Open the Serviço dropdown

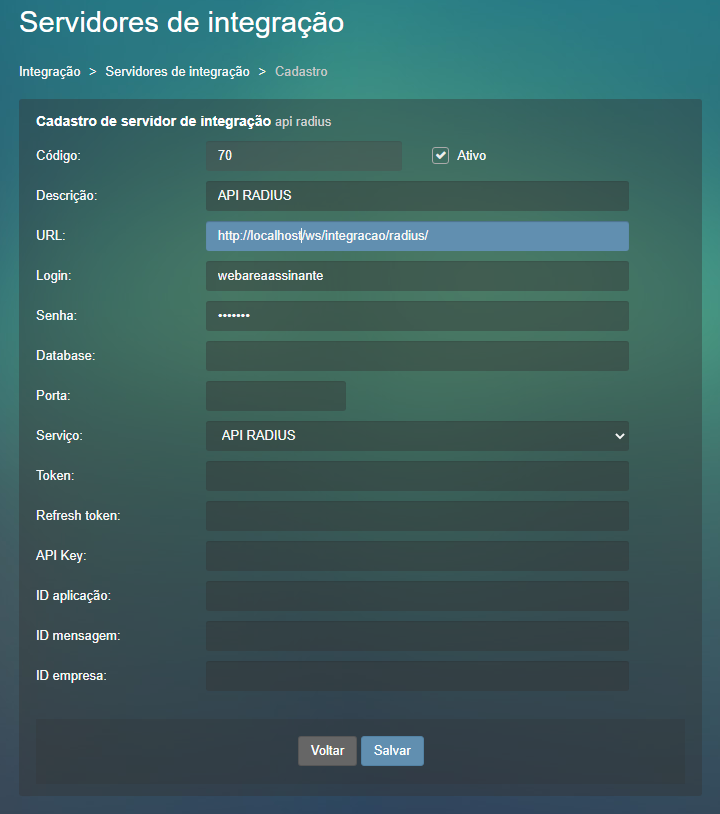click(x=417, y=436)
